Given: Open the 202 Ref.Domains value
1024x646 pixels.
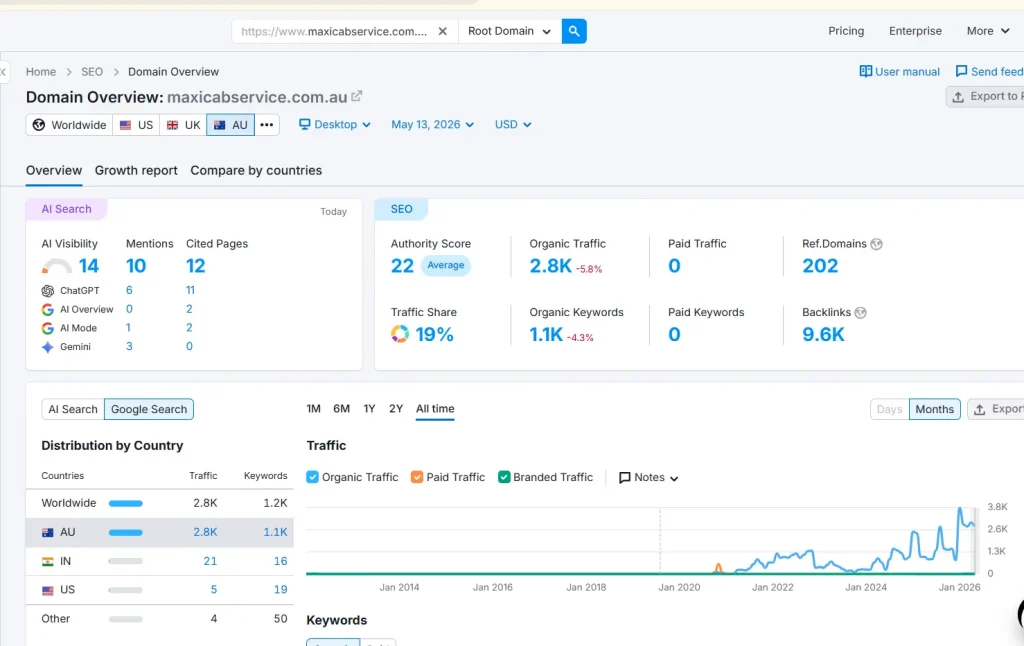Looking at the screenshot, I should (820, 266).
